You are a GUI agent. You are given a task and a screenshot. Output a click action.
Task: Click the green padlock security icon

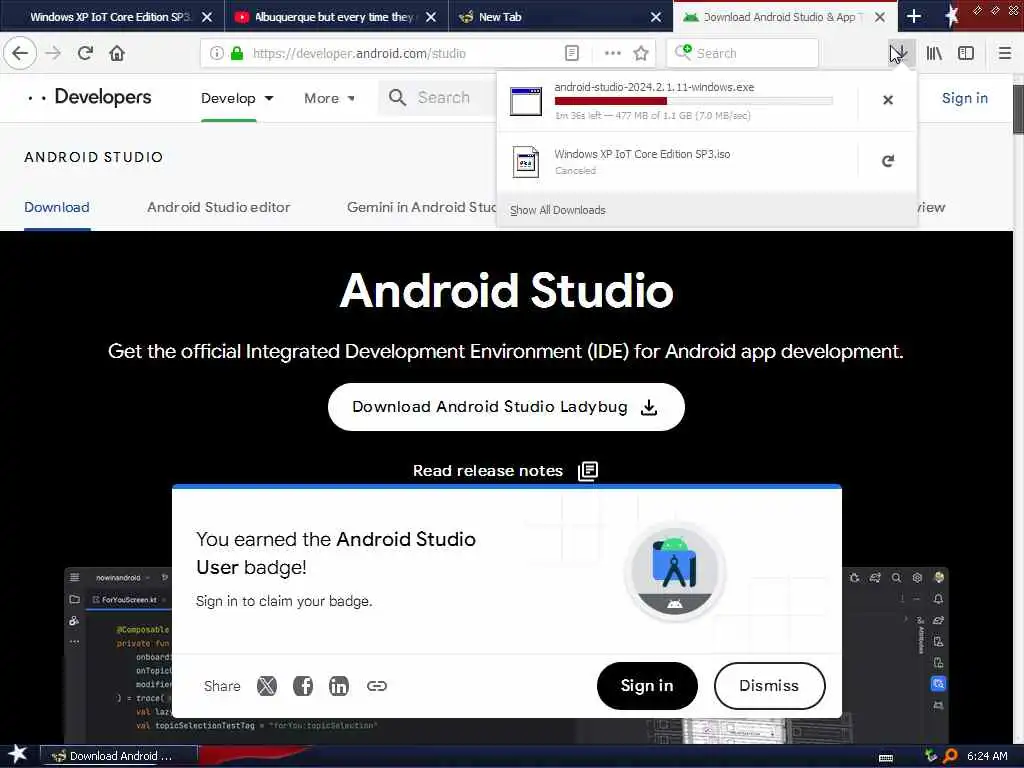(x=237, y=54)
